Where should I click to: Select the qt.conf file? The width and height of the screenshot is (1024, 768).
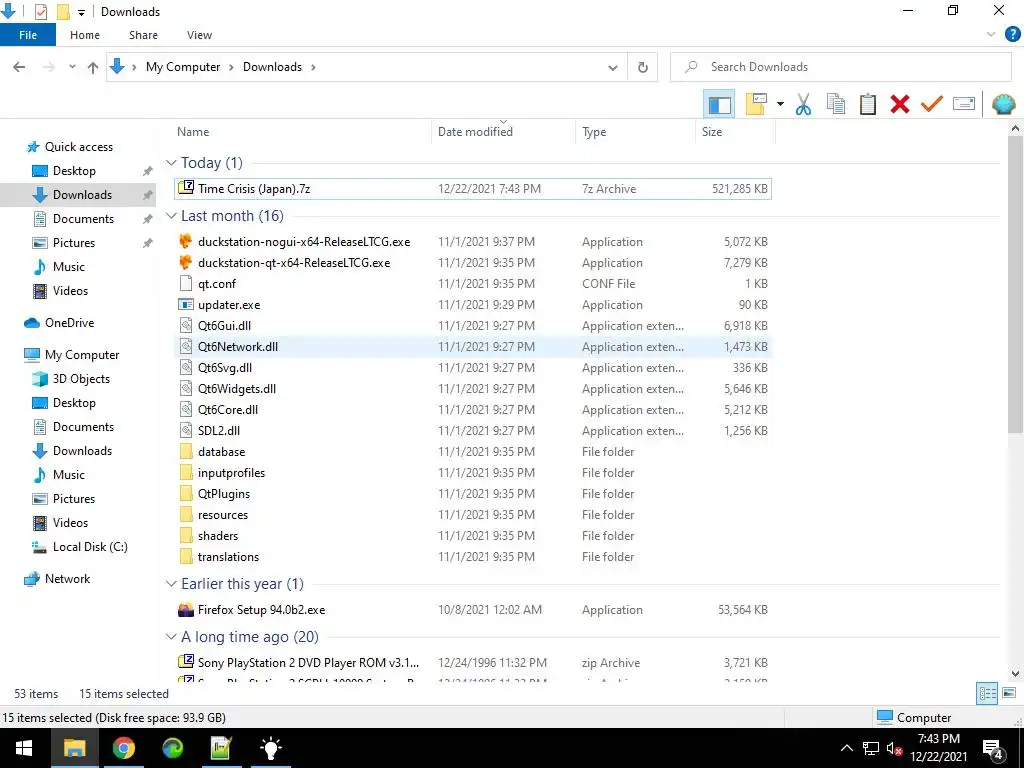[x=473, y=283]
